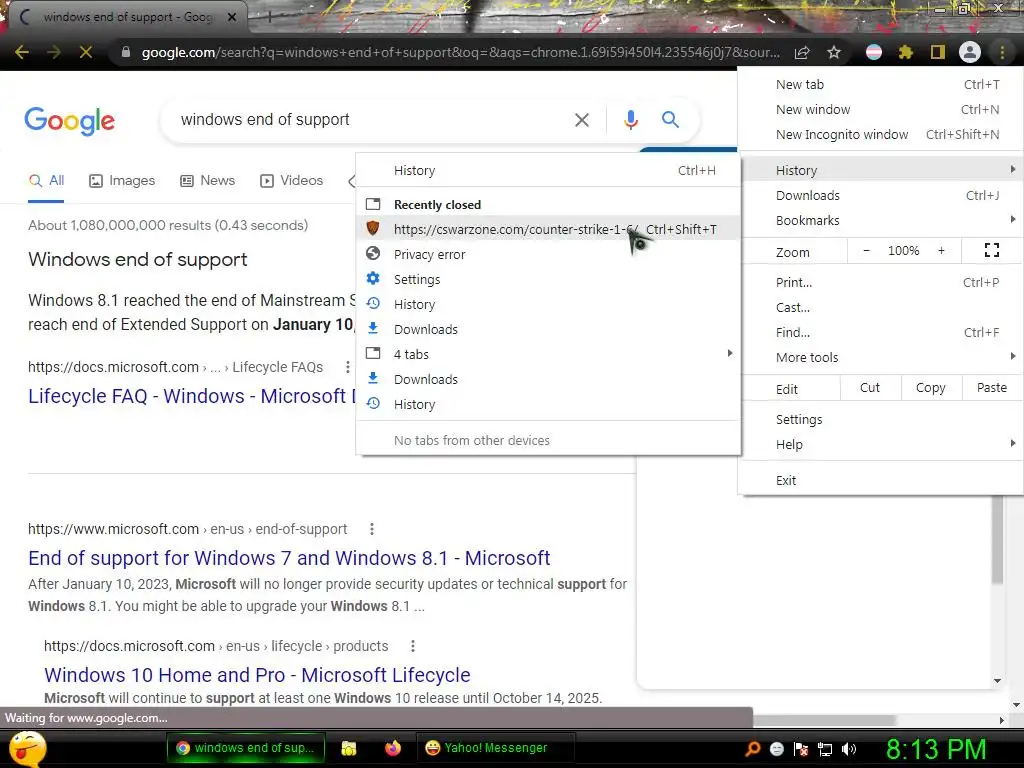Share this page via share icon

tap(802, 52)
